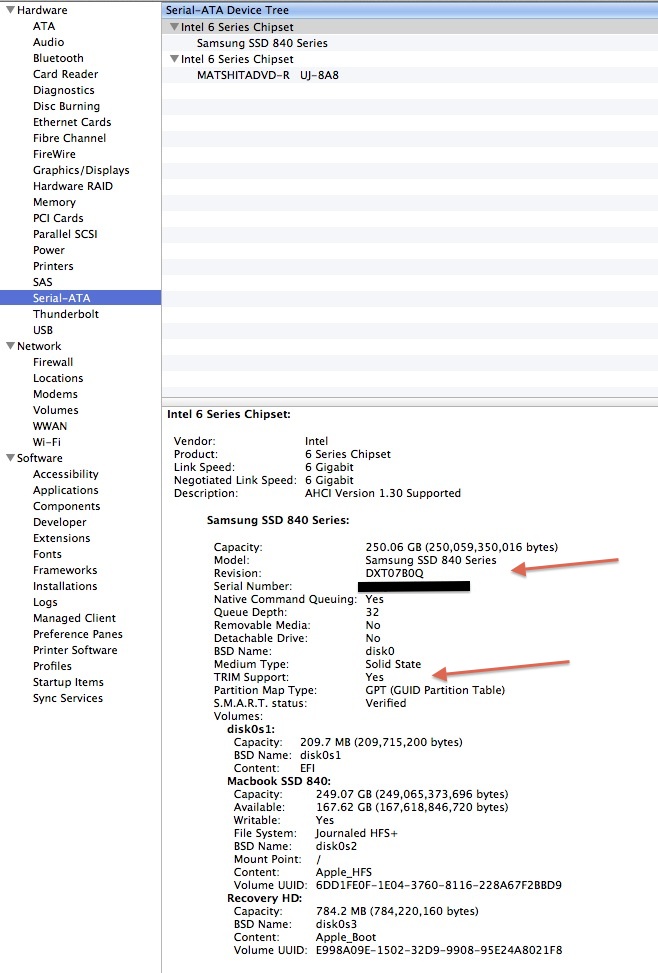The width and height of the screenshot is (658, 973).
Task: Collapse the Software section triangle
Action: (x=10, y=457)
